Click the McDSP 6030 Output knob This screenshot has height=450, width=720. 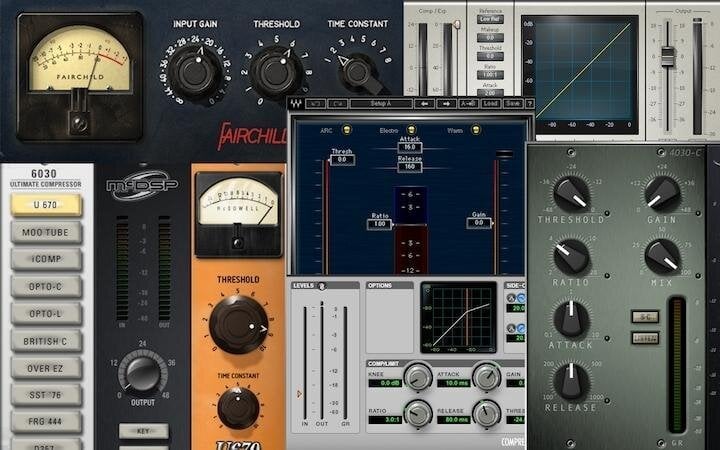pos(142,373)
